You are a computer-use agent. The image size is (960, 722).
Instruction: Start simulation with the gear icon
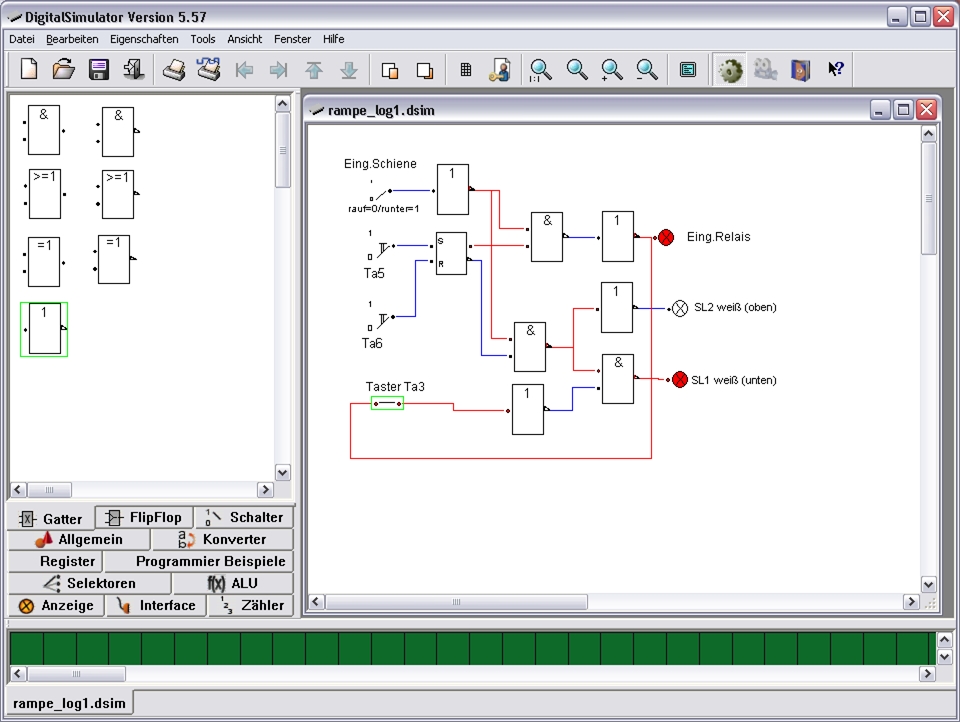[x=730, y=70]
